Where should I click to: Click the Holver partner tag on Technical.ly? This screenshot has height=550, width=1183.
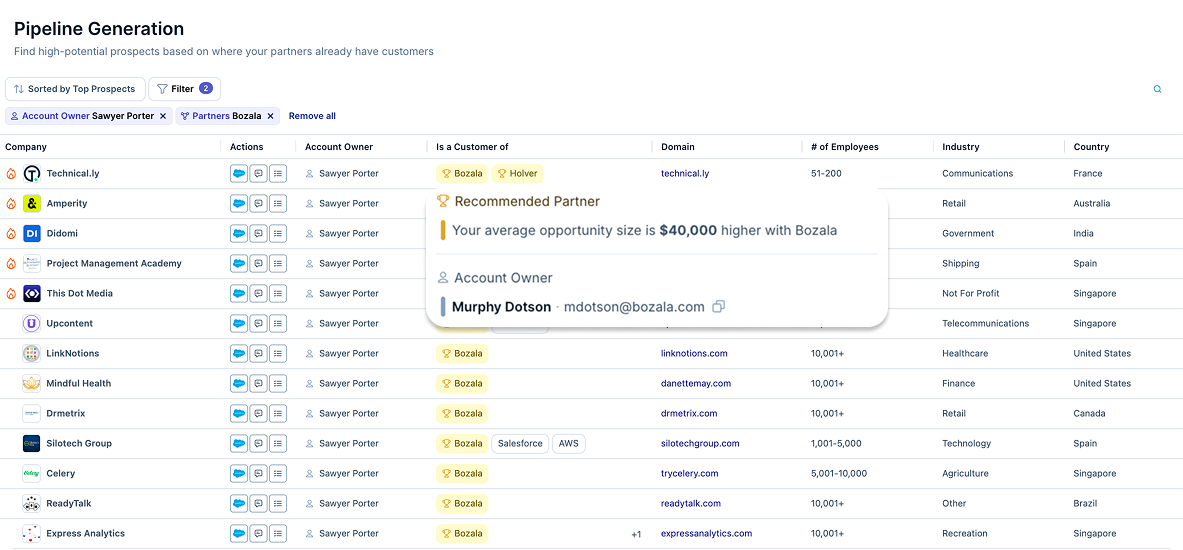pyautogui.click(x=518, y=174)
